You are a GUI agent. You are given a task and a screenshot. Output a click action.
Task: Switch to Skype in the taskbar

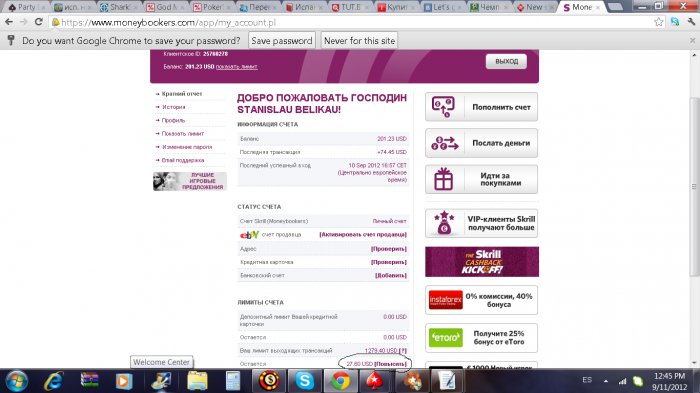point(304,381)
